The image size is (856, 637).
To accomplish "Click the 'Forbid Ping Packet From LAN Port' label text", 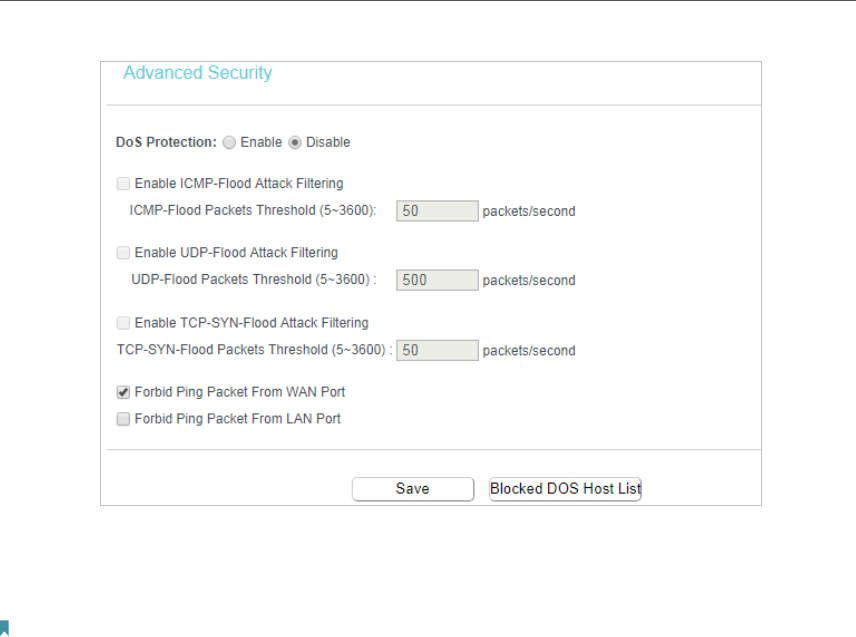I will pos(237,419).
